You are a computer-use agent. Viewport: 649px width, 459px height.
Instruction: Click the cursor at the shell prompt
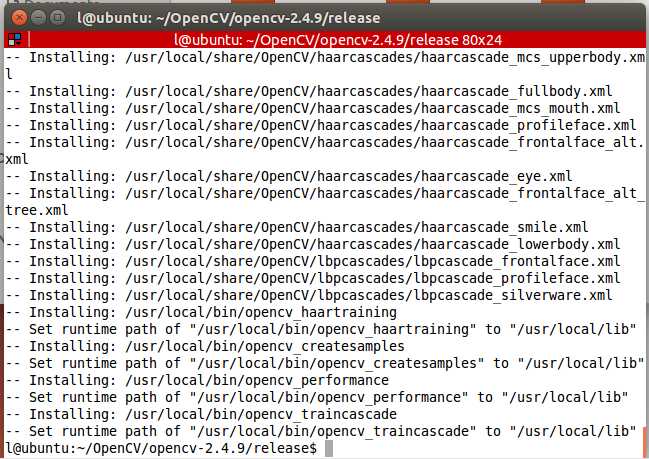329,449
